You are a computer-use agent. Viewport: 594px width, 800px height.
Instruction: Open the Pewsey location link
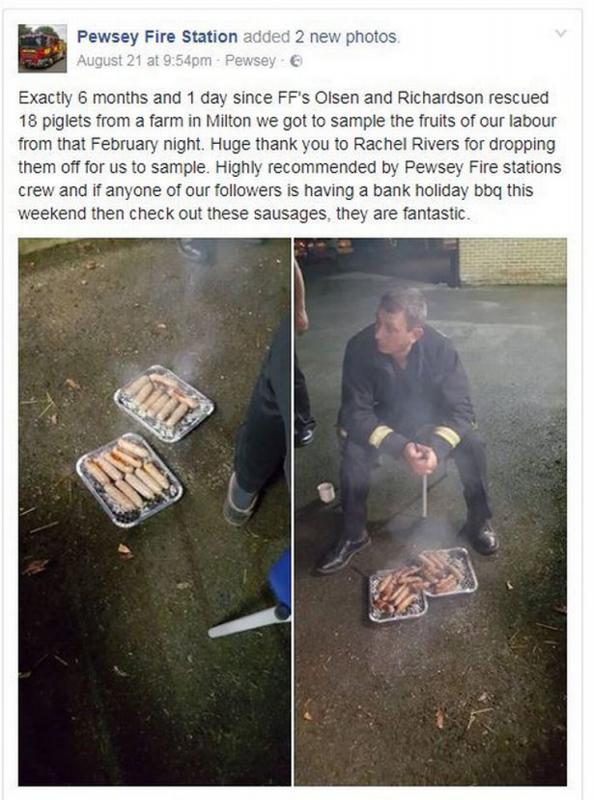(x=250, y=61)
